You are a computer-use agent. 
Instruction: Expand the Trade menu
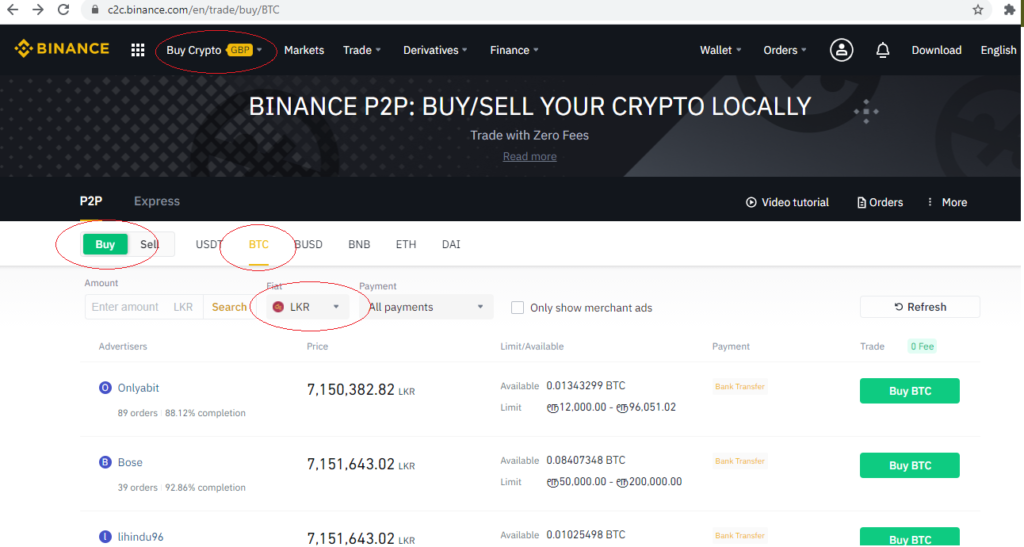point(362,50)
